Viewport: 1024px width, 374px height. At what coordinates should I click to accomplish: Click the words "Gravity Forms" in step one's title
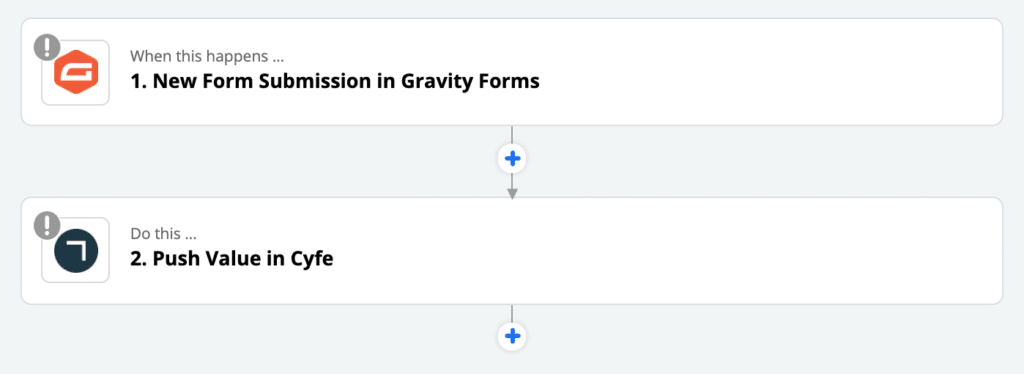(470, 82)
